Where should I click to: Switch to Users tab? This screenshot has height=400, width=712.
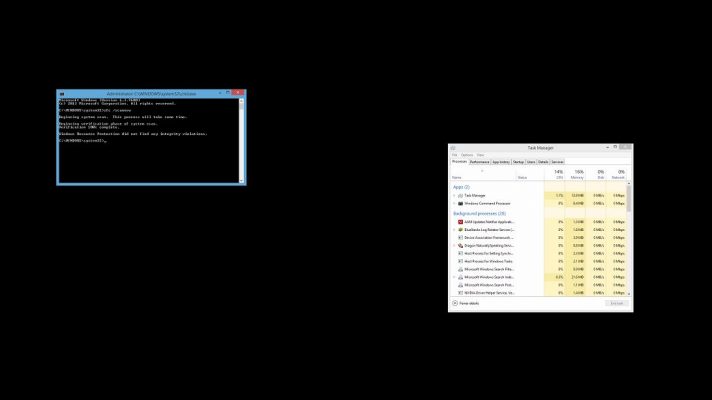pos(531,162)
